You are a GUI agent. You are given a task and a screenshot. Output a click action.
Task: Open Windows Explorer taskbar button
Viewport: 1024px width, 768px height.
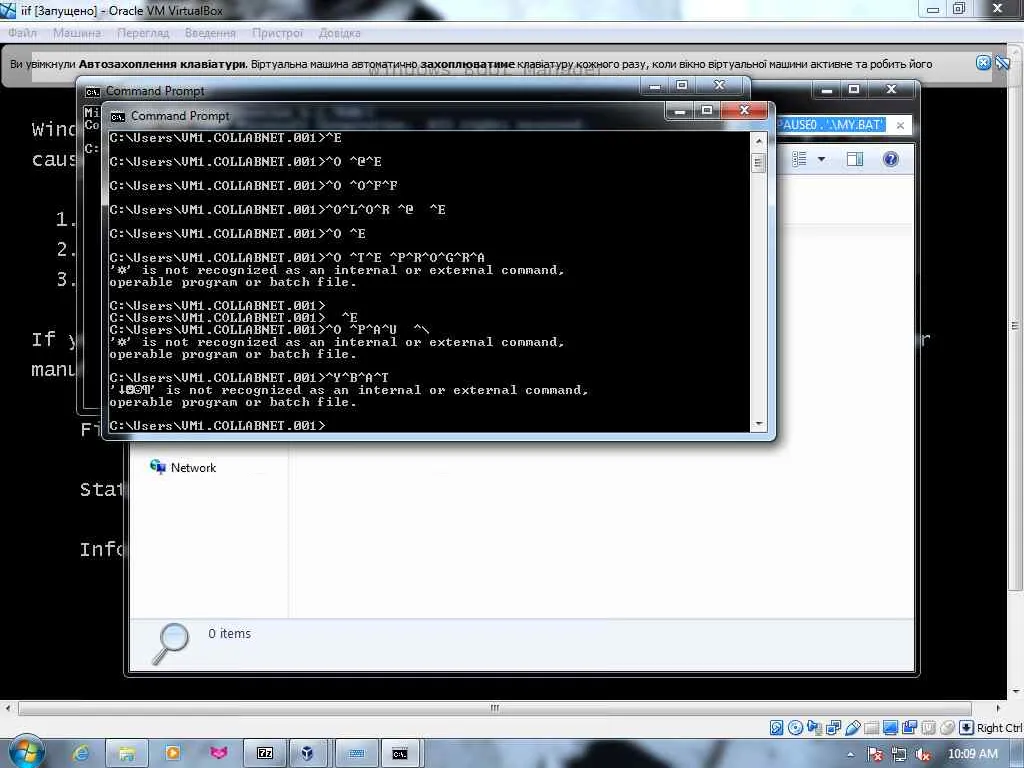(x=127, y=754)
